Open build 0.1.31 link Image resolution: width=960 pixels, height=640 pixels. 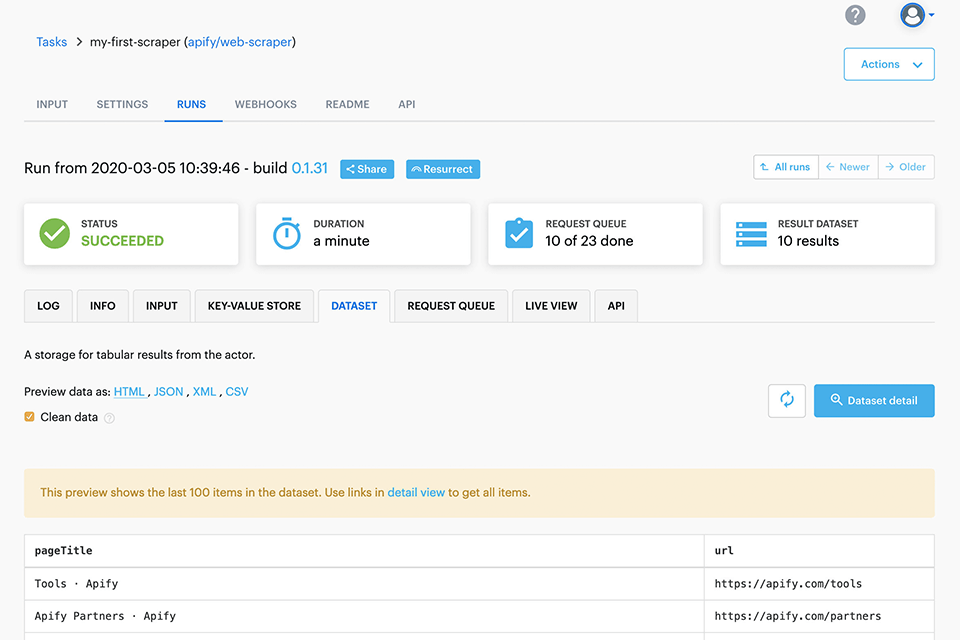point(310,168)
